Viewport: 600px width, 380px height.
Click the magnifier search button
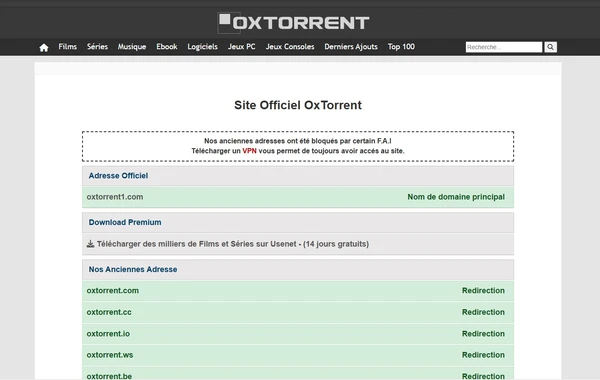coord(550,47)
